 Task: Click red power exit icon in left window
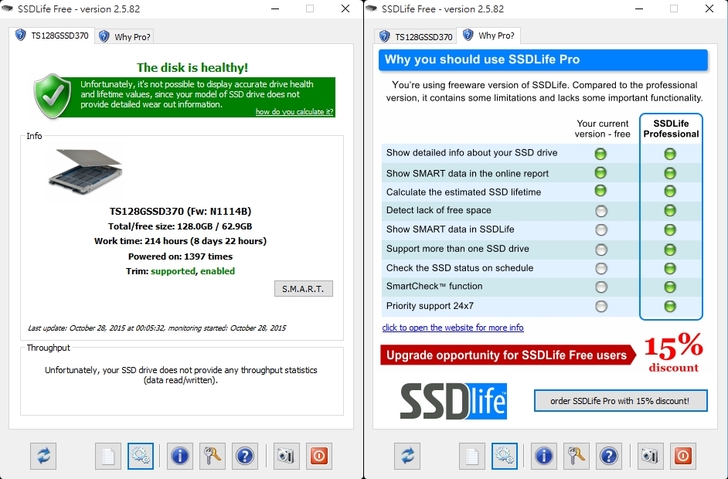pyautogui.click(x=319, y=456)
